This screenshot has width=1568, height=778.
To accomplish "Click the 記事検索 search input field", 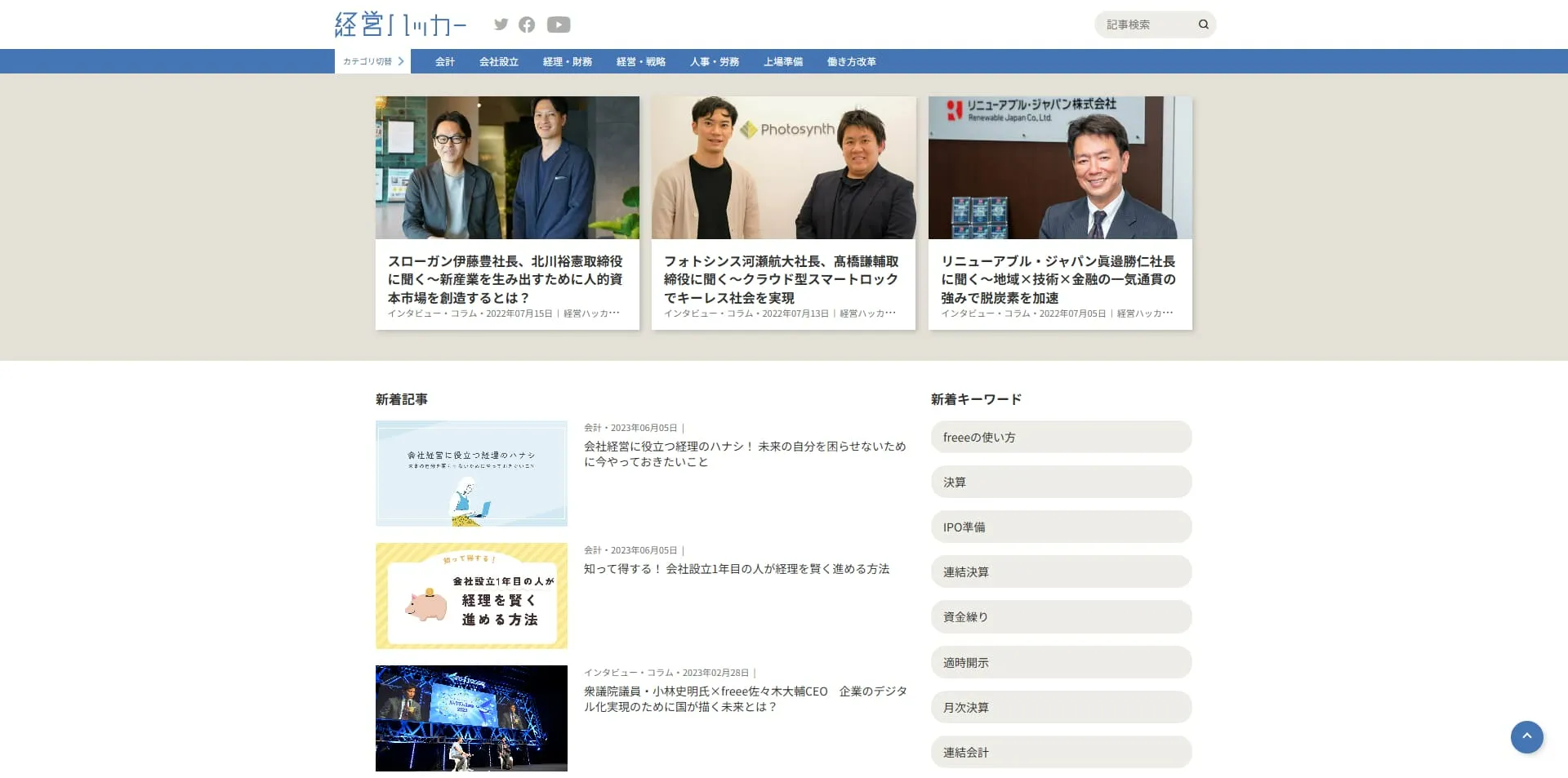I will (x=1143, y=24).
